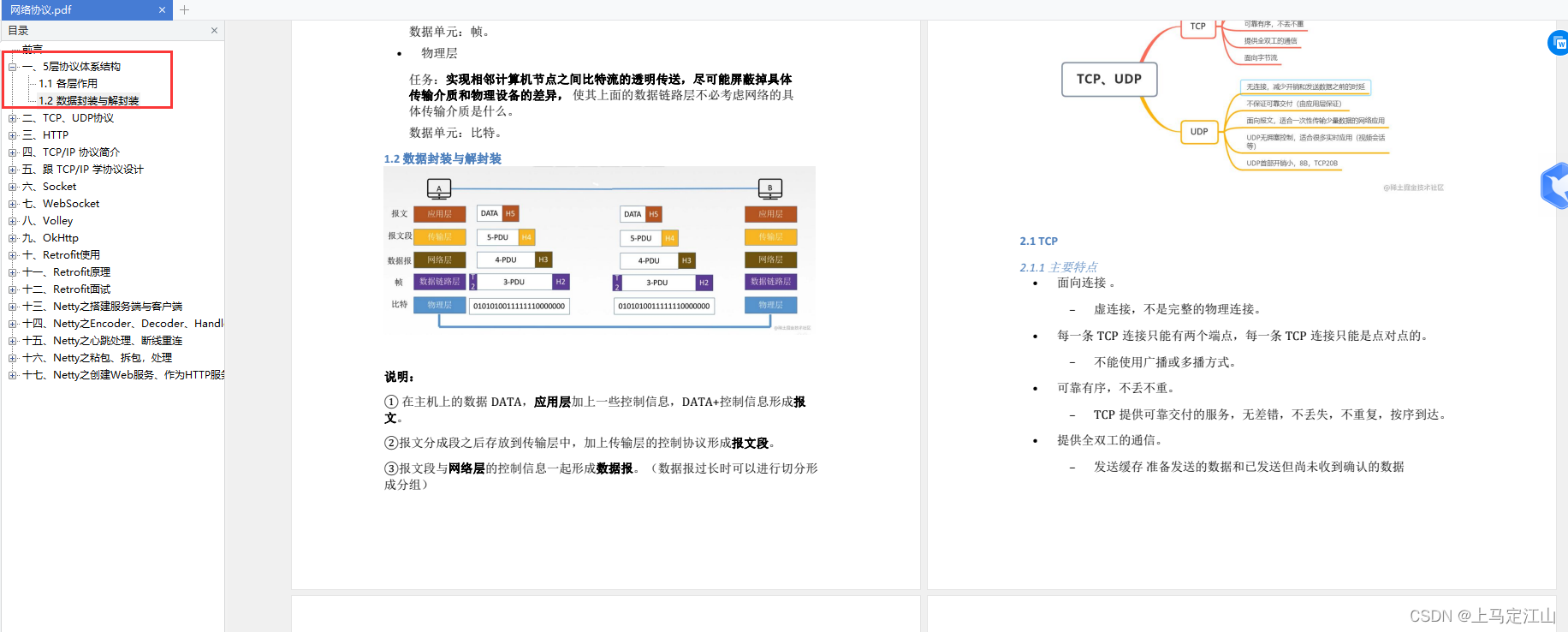Image resolution: width=1568 pixels, height=632 pixels.
Task: Expand the 十二、Retrofit面试 node
Action: click(13, 289)
